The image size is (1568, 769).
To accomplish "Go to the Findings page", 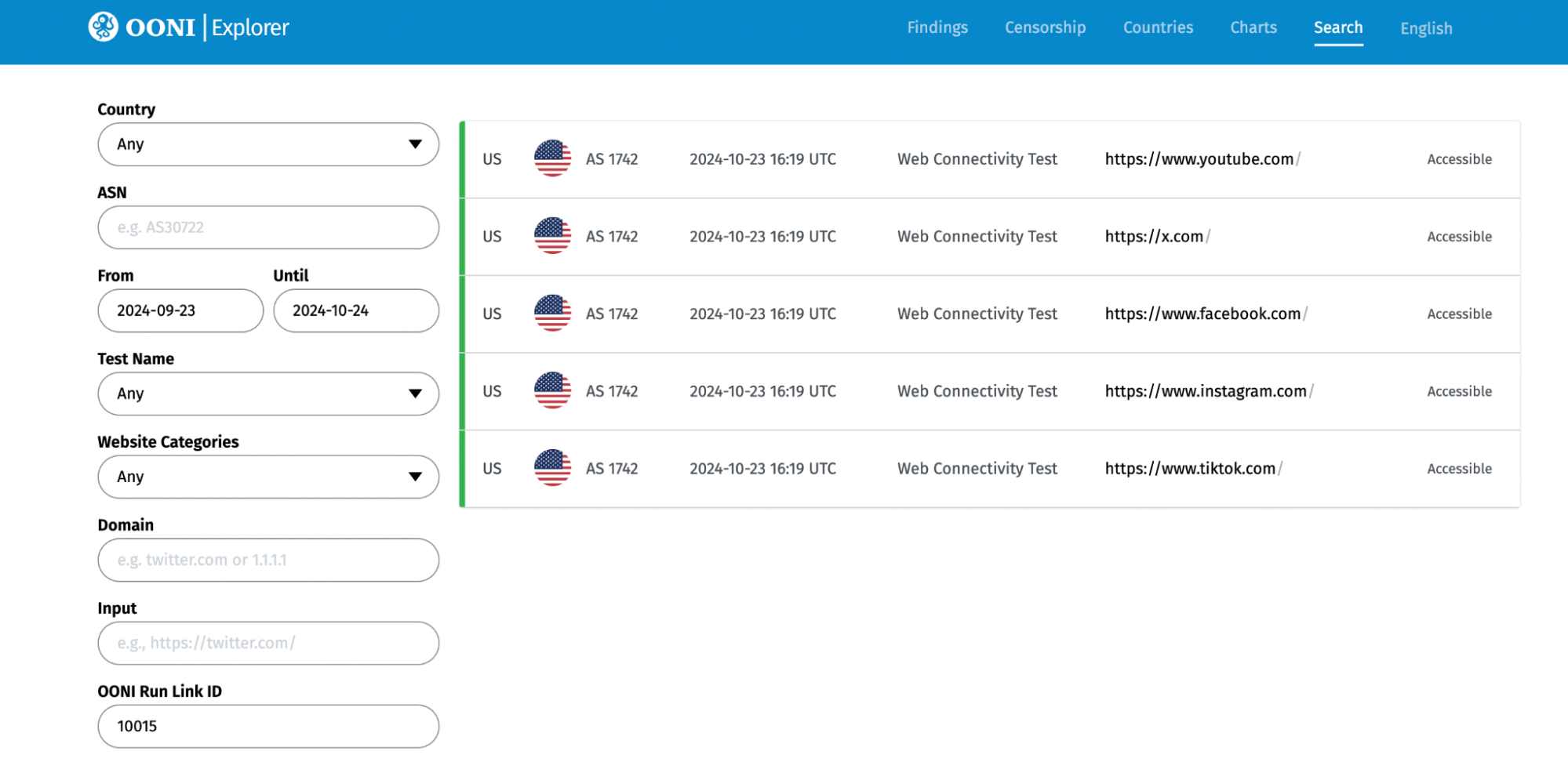I will coord(937,27).
